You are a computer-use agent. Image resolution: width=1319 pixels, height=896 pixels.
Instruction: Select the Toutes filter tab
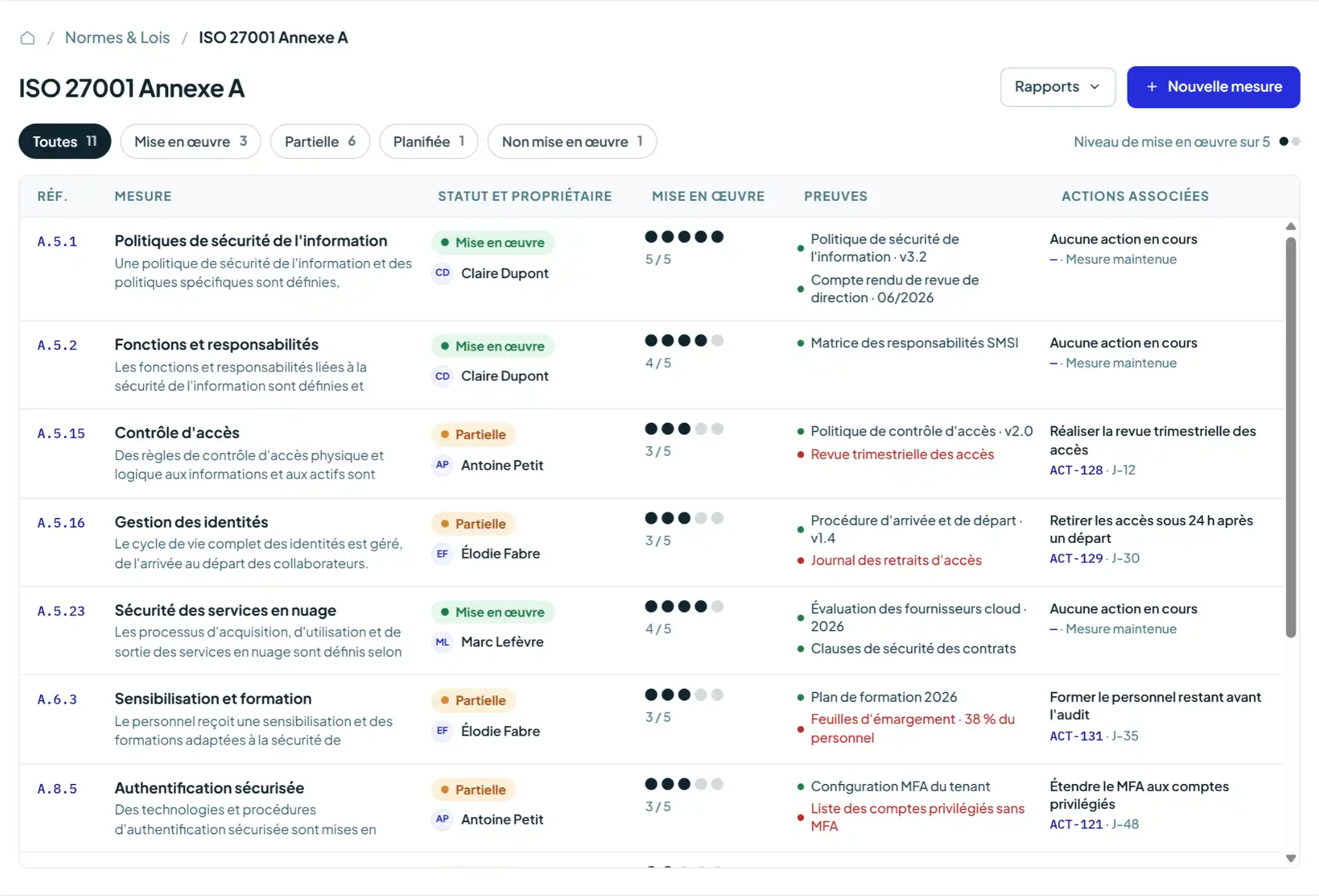(64, 141)
